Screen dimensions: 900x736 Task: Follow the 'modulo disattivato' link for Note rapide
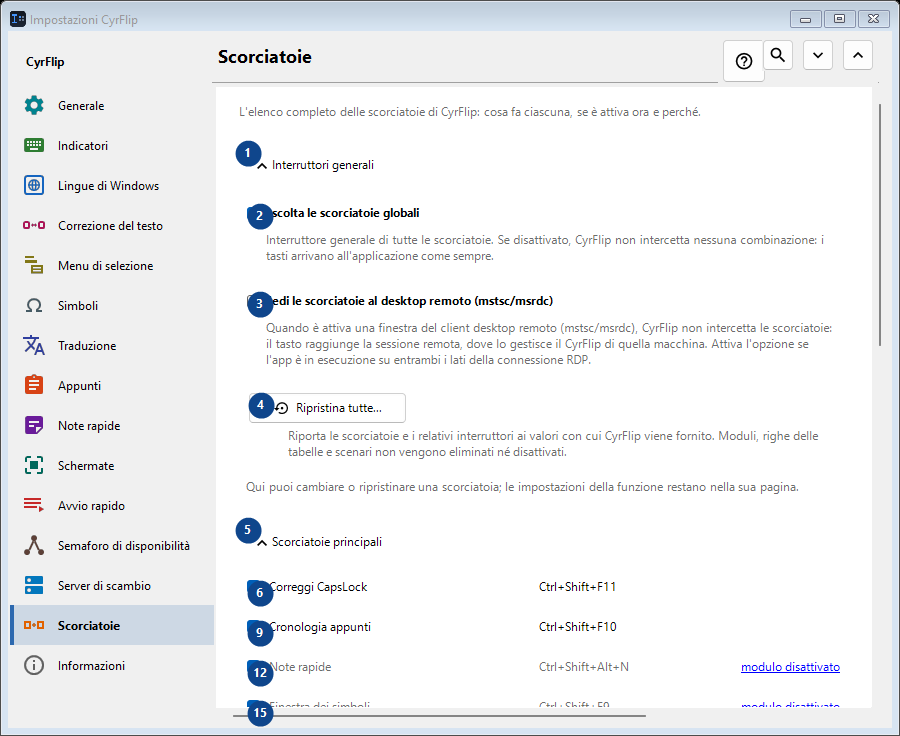coord(790,667)
